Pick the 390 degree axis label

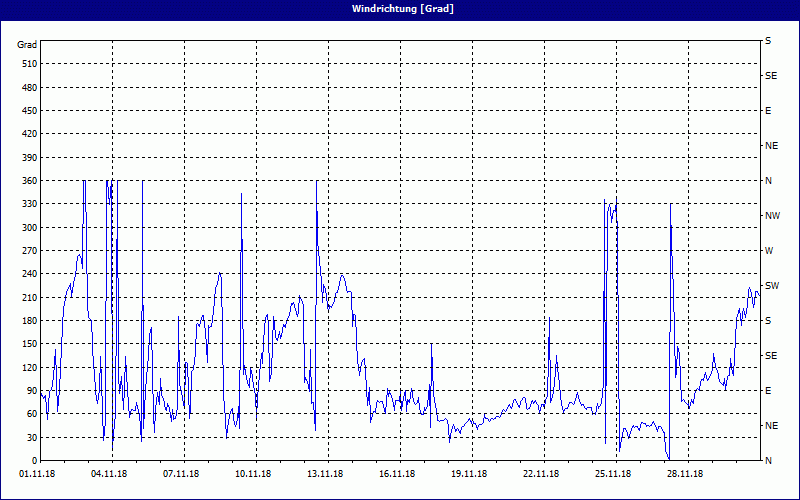pos(31,158)
